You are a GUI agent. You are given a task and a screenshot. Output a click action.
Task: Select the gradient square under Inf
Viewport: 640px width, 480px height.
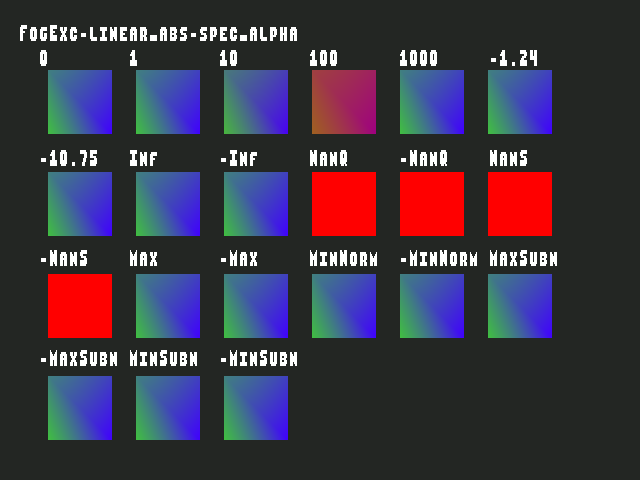pyautogui.click(x=168, y=204)
